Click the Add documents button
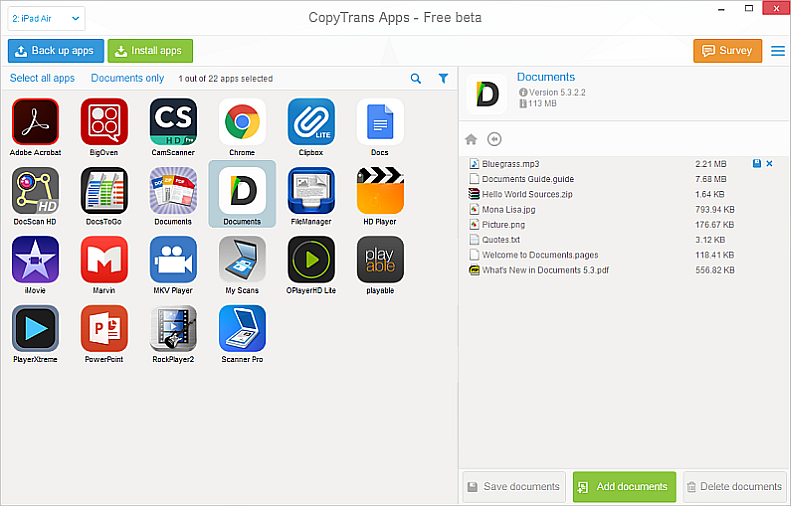Viewport: 791px width, 506px height. point(625,487)
